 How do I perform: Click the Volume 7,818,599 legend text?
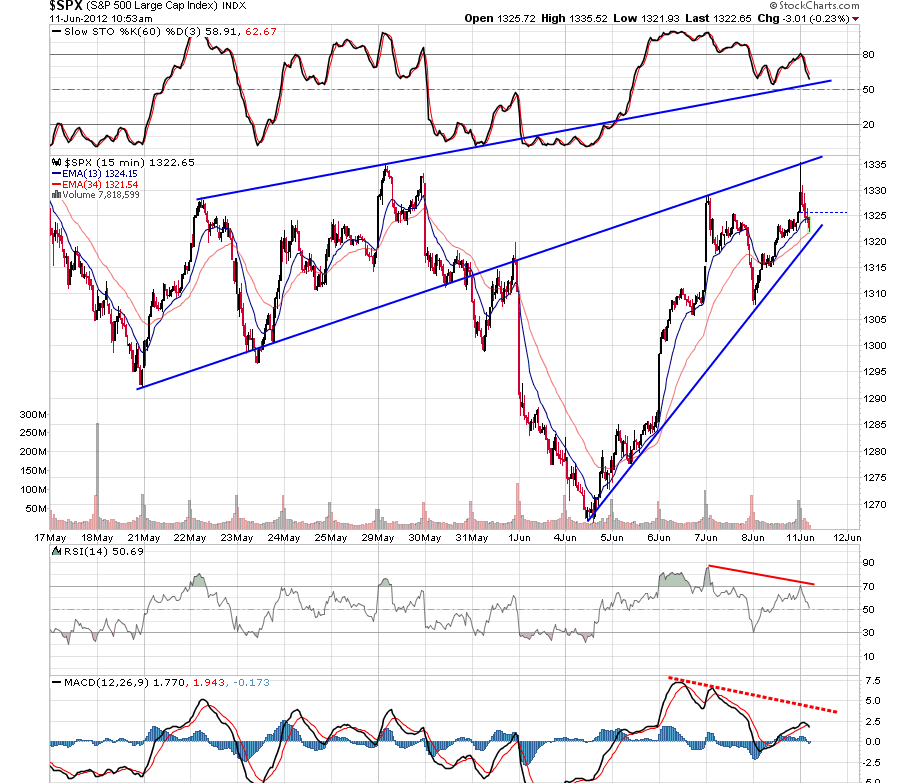coord(101,195)
